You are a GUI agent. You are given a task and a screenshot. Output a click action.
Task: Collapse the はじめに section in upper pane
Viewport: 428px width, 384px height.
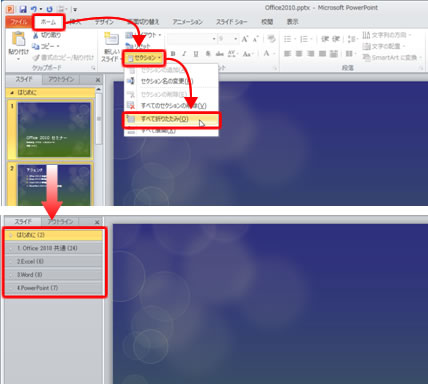point(12,93)
